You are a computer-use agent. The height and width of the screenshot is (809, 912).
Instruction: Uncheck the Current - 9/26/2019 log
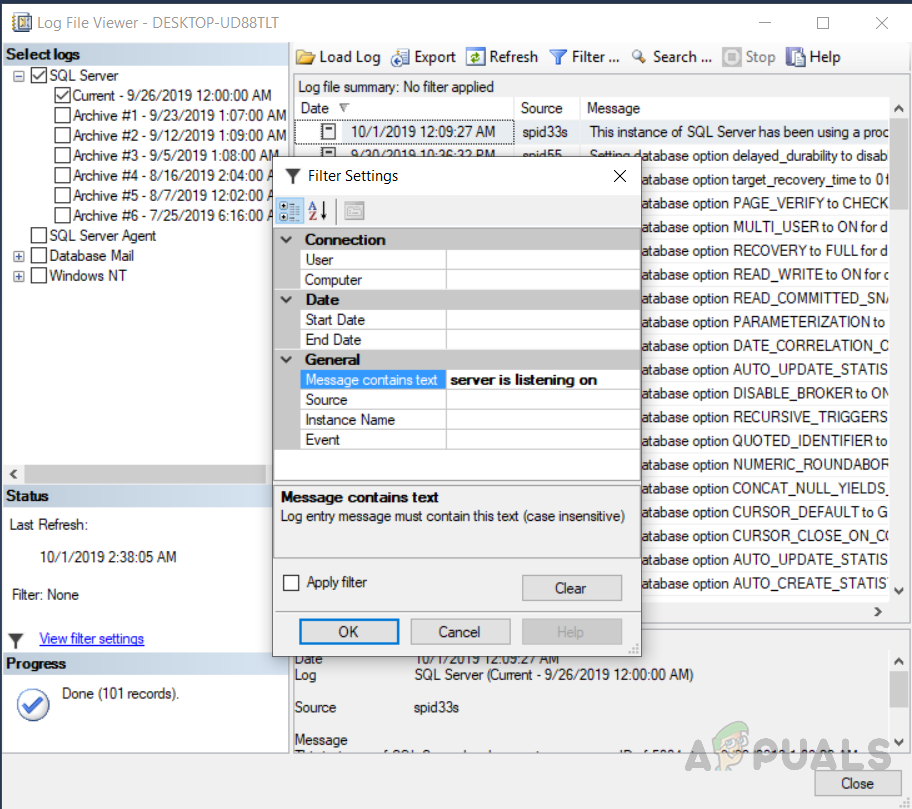62,95
